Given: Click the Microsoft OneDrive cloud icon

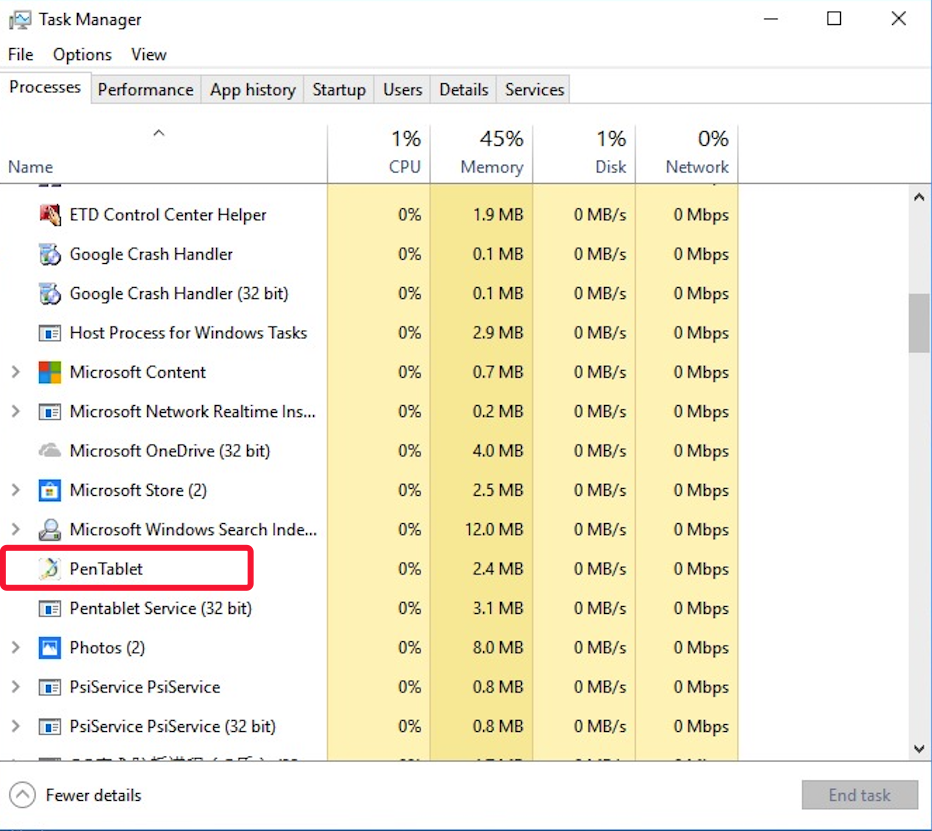Looking at the screenshot, I should (49, 451).
